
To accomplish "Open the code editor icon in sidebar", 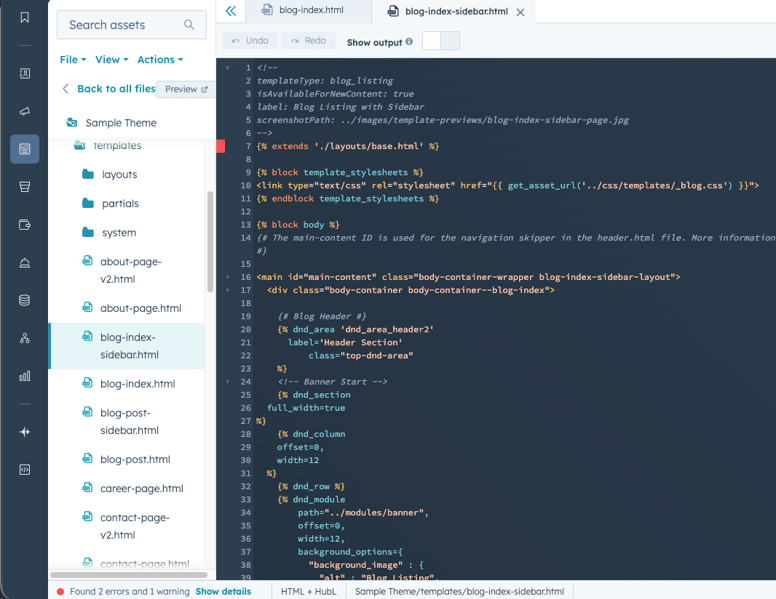I will point(24,470).
